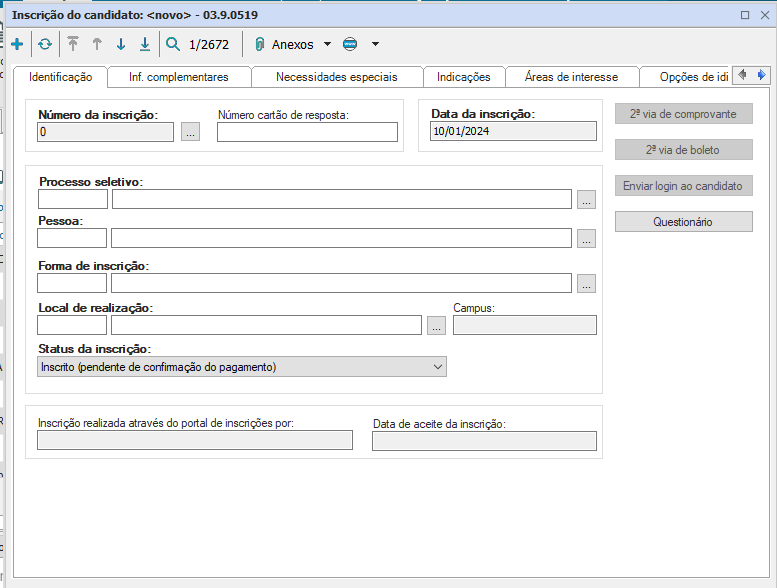The height and width of the screenshot is (588, 777).
Task: Open the Necessidades especiais tab
Action: [x=336, y=77]
